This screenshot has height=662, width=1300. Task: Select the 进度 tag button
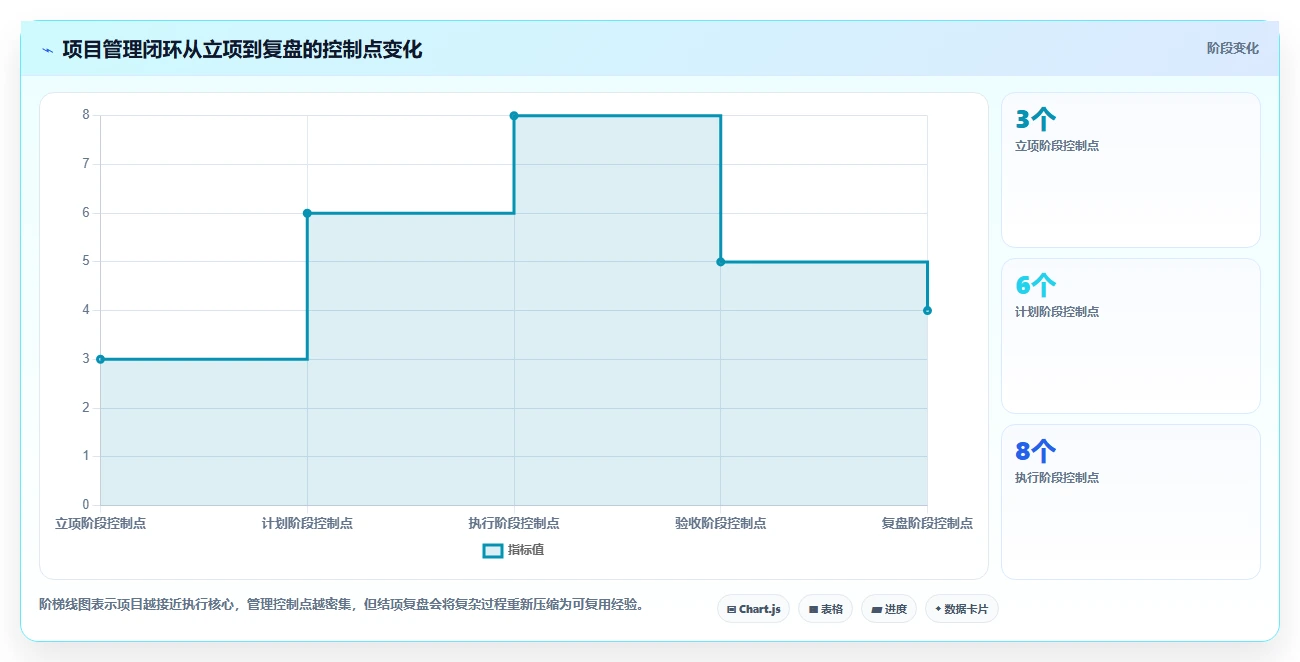889,609
